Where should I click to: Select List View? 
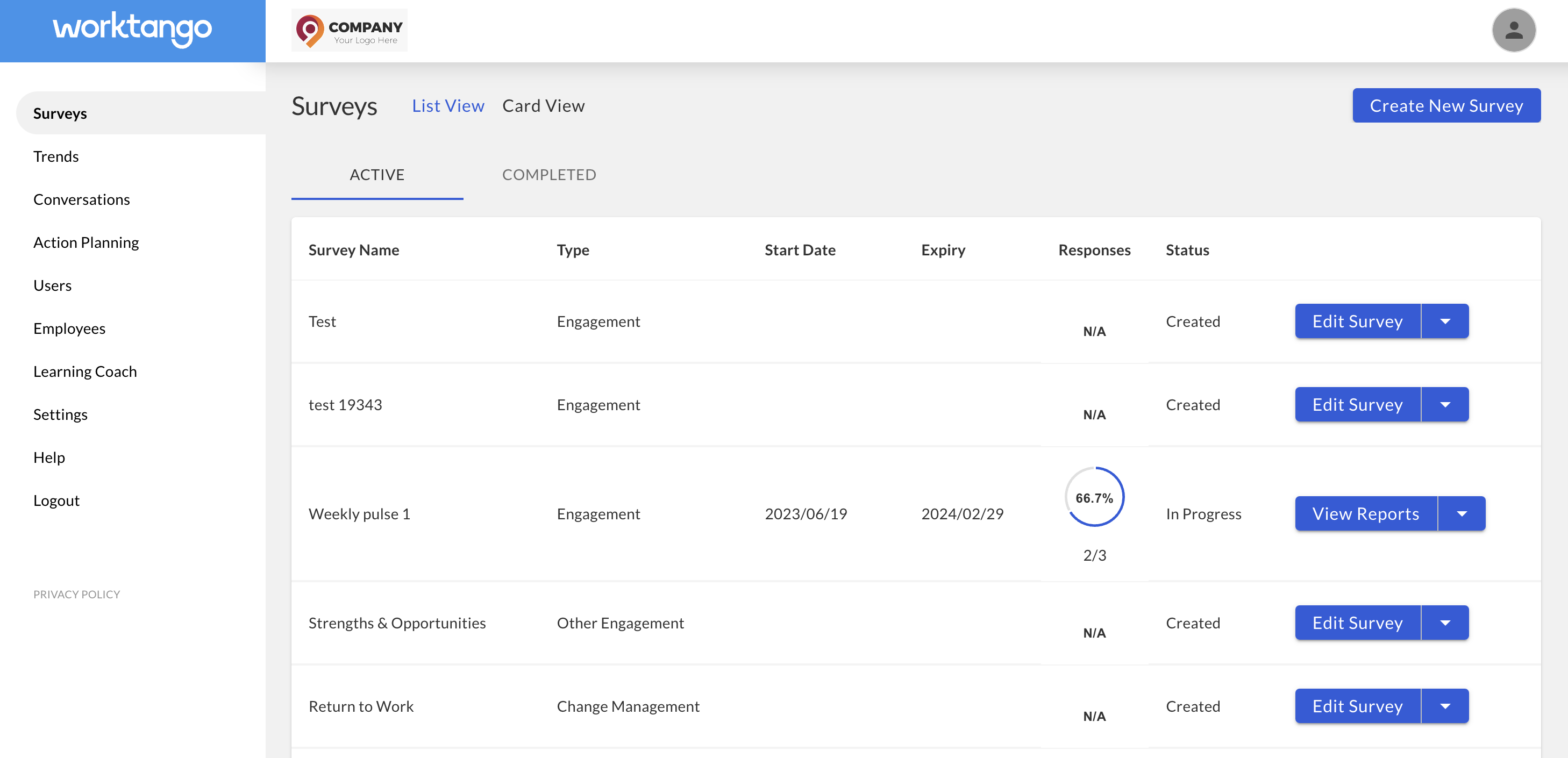[x=448, y=106]
